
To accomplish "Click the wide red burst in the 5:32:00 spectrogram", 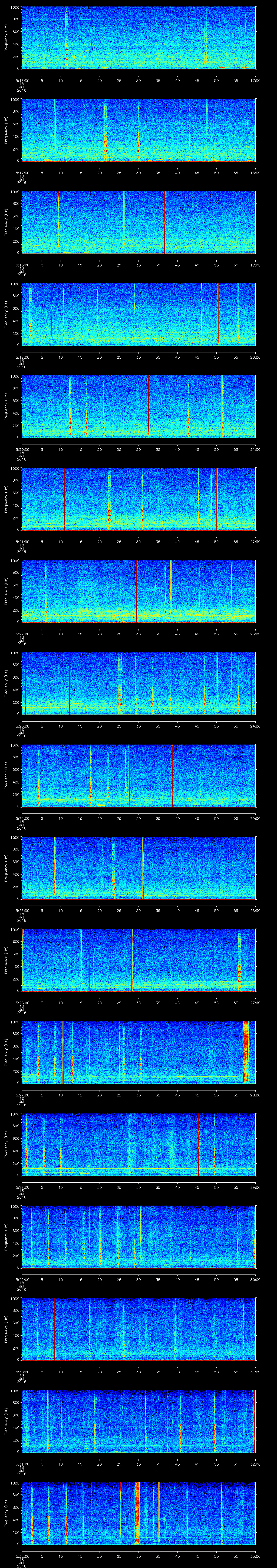I will 138,1513.
